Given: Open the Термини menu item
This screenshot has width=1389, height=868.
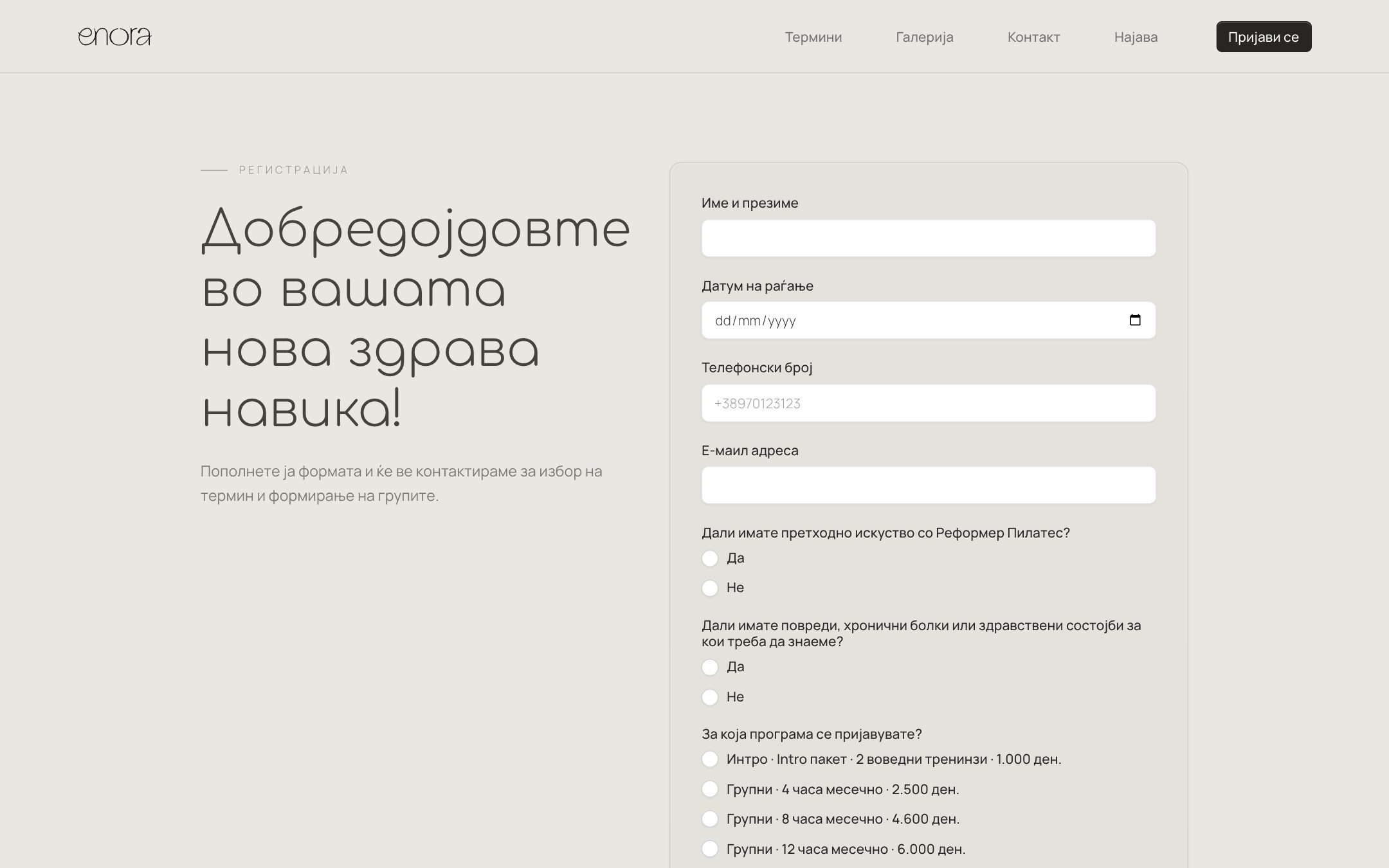Looking at the screenshot, I should click(x=813, y=37).
